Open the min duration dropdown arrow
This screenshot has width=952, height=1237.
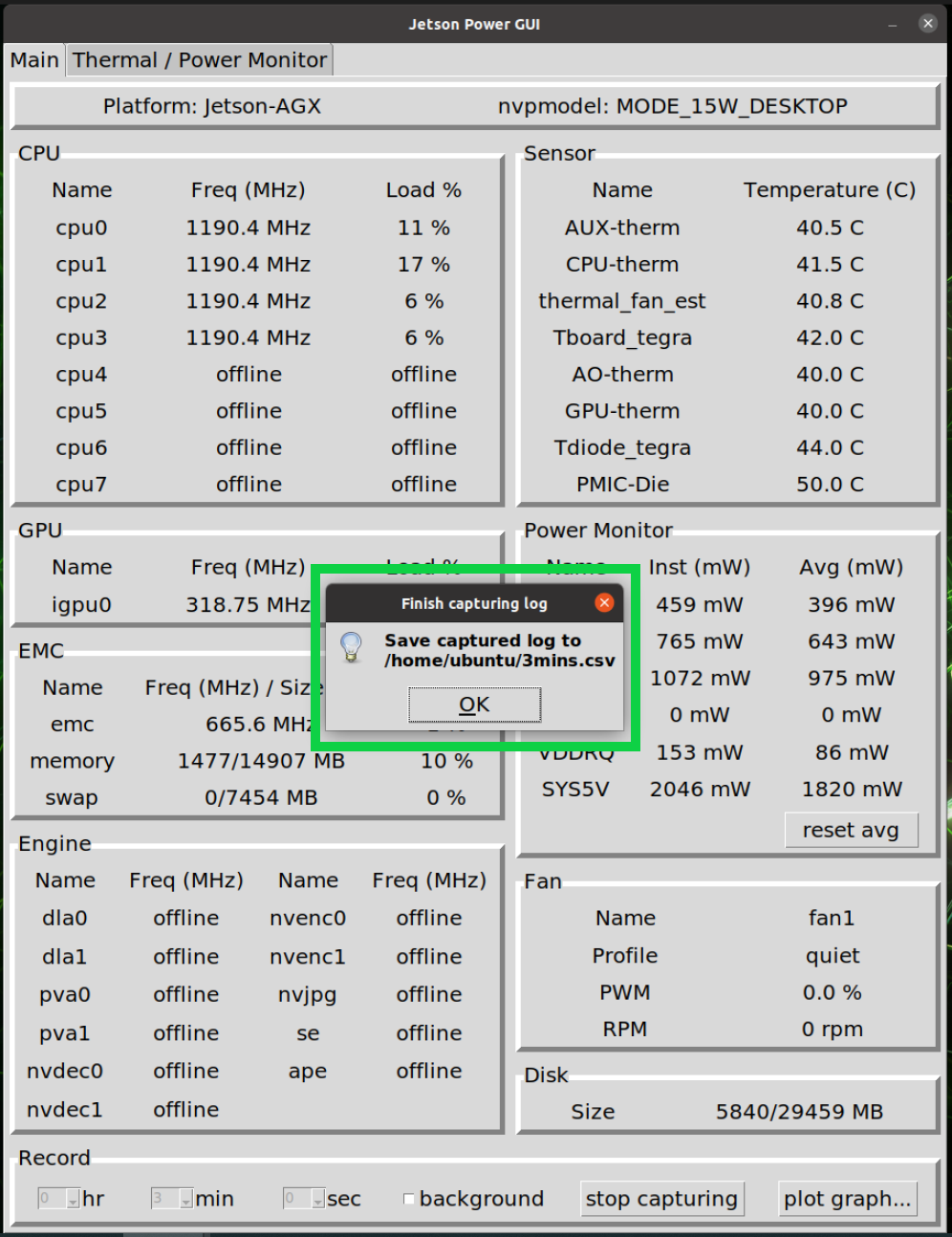(x=185, y=1199)
